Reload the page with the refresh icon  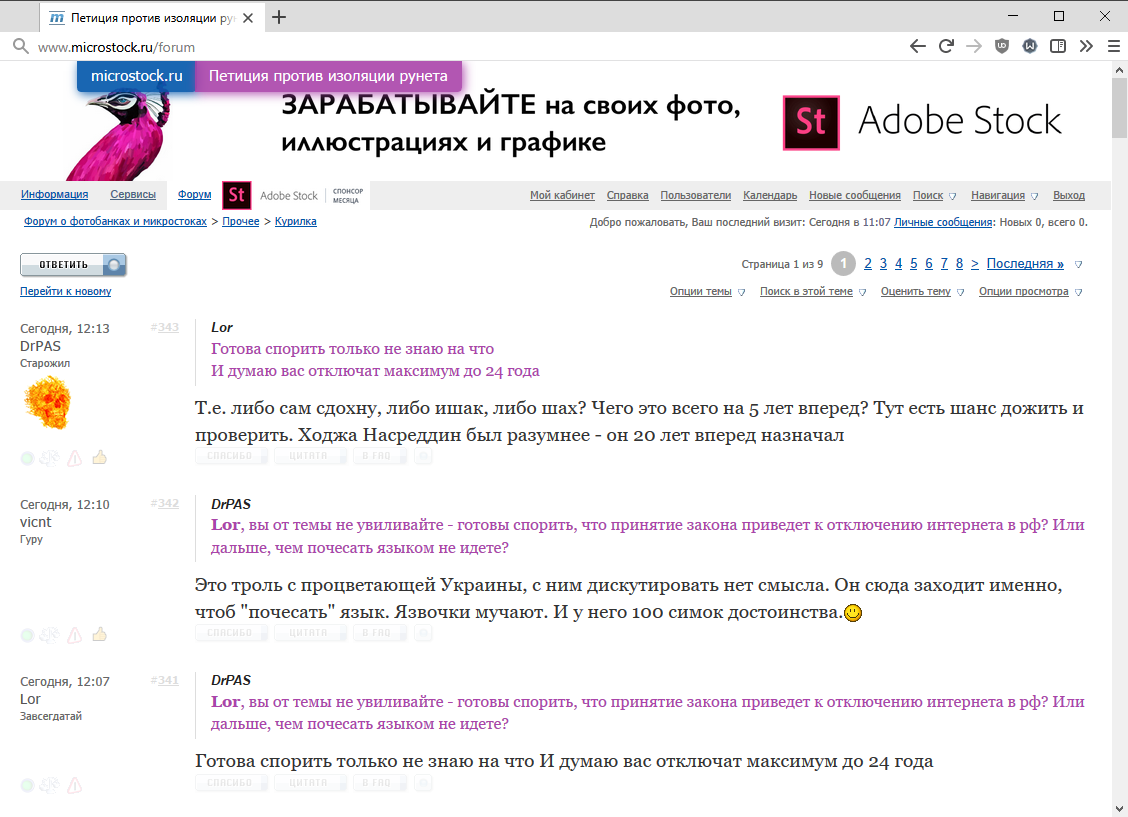(946, 47)
